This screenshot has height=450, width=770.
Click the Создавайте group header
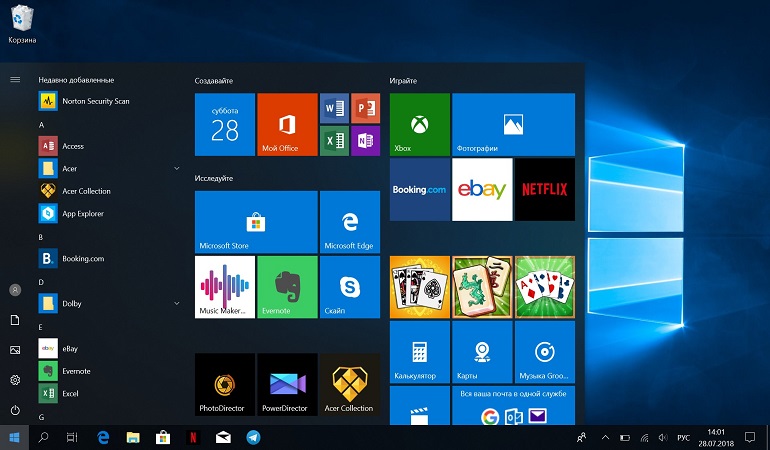tap(214, 81)
